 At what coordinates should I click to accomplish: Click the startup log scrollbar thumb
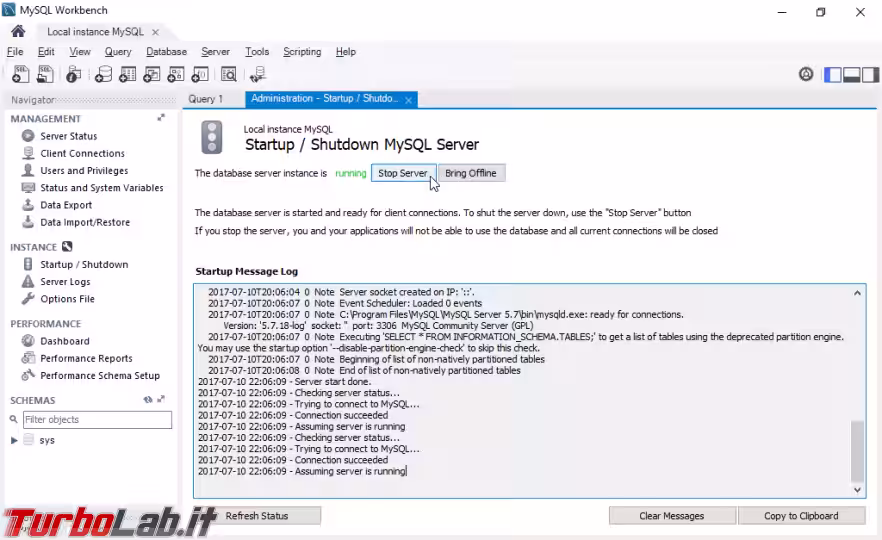tap(857, 451)
